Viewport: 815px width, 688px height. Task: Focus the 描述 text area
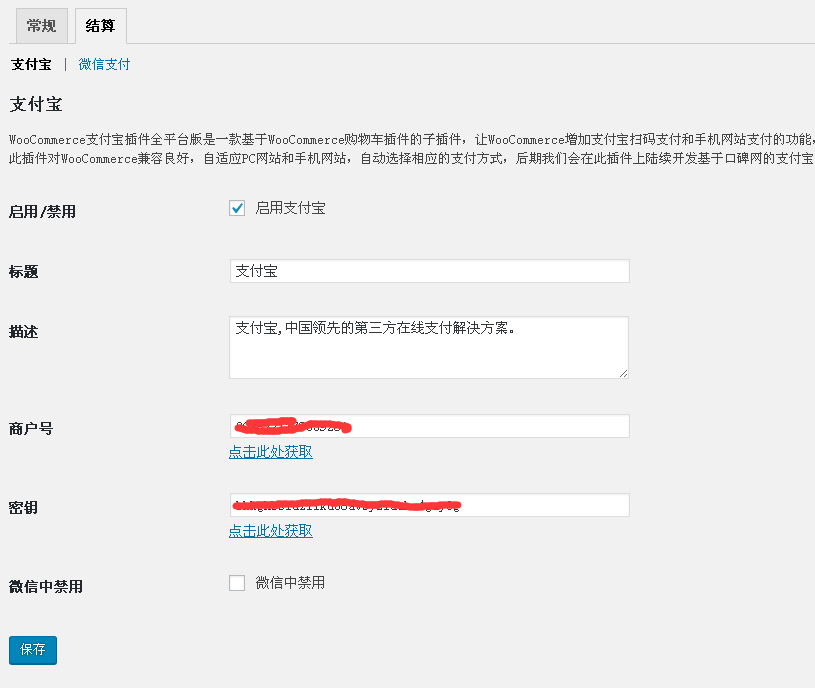pos(429,347)
